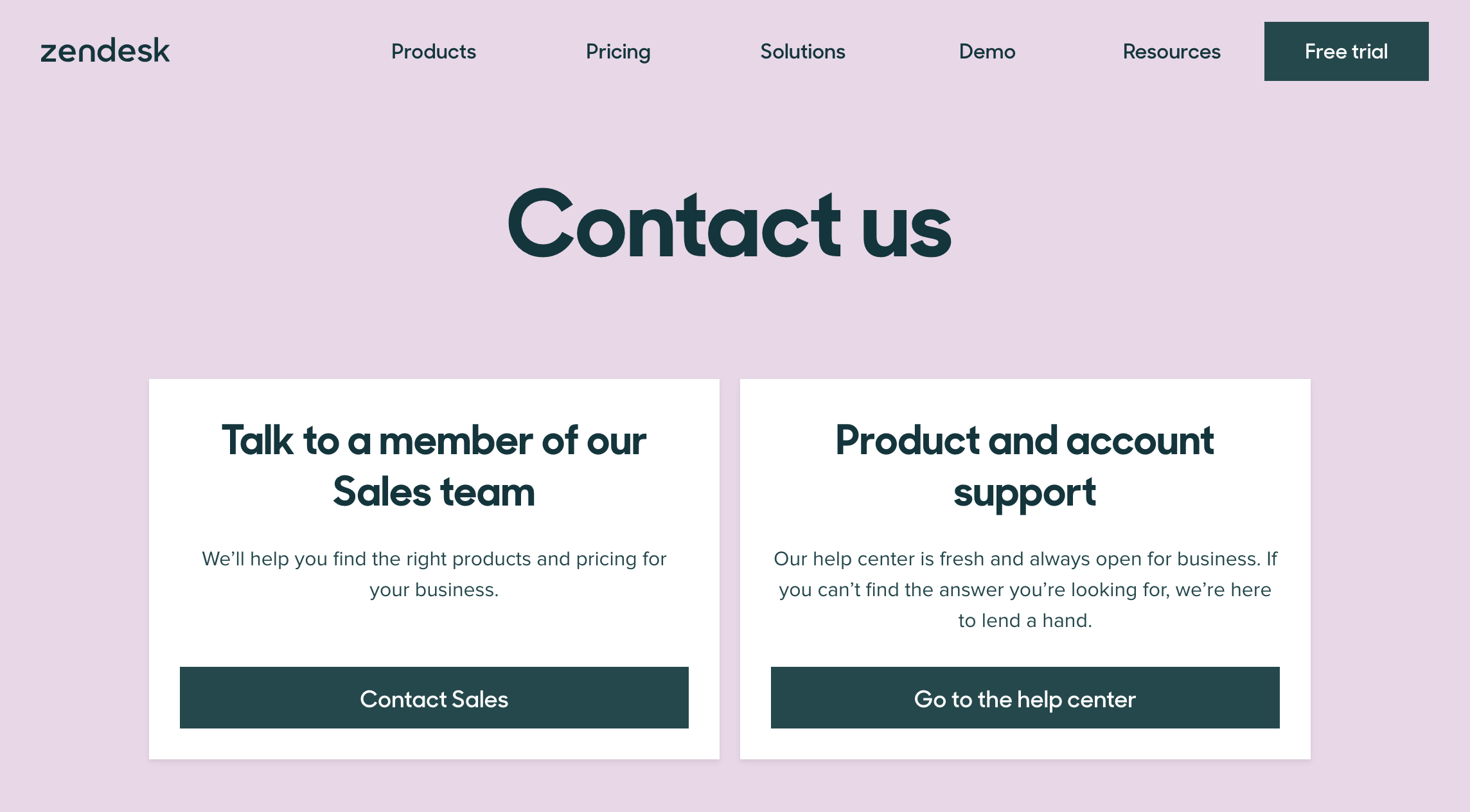1470x812 pixels.
Task: Click the 'Talk to a member of our' heading line
Action: [x=434, y=441]
